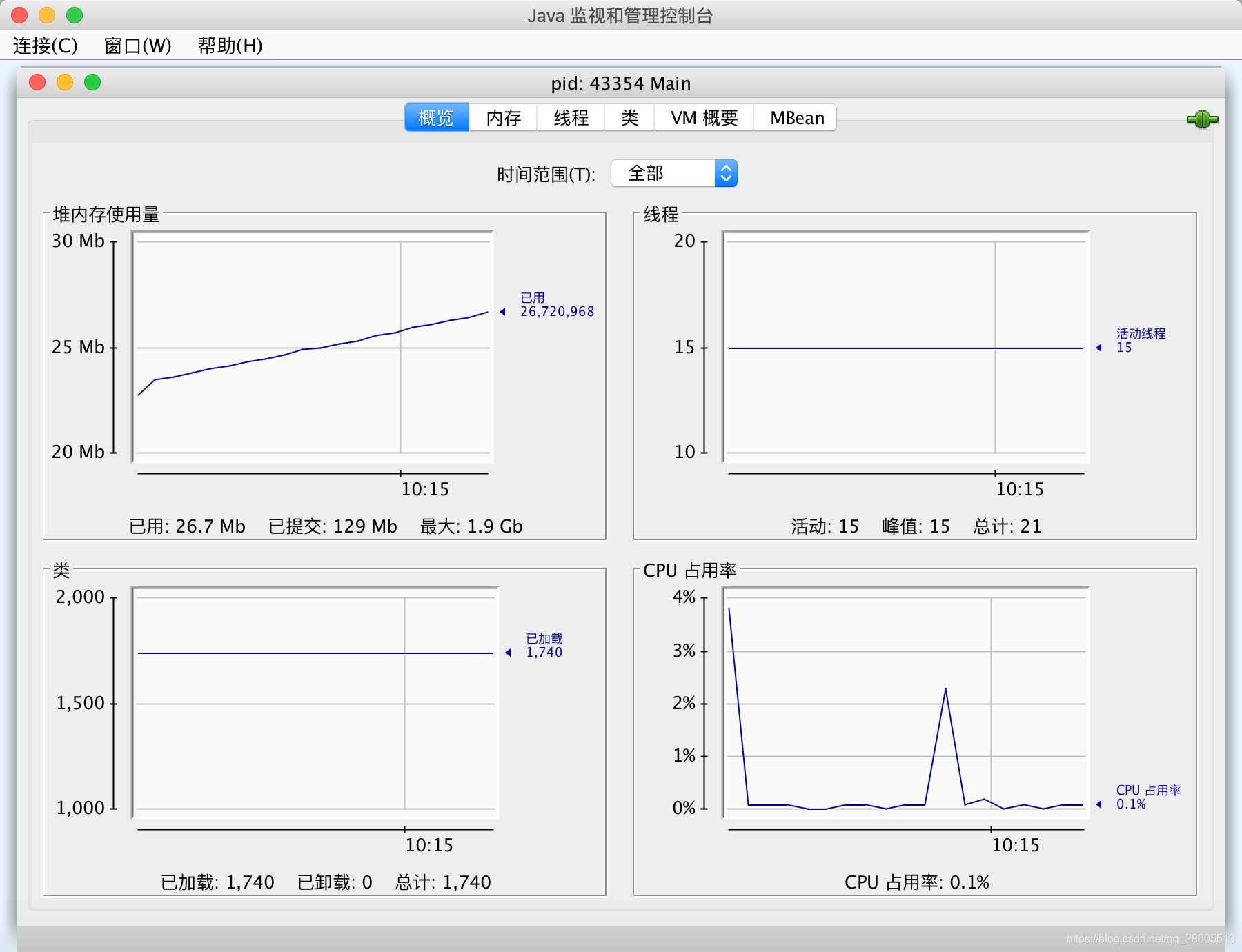
Task: Click the 时间范围(T): label
Action: pos(546,175)
